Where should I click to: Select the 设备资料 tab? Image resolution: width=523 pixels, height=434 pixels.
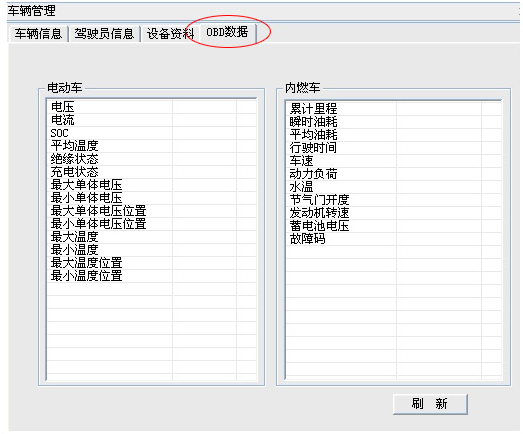coord(170,34)
